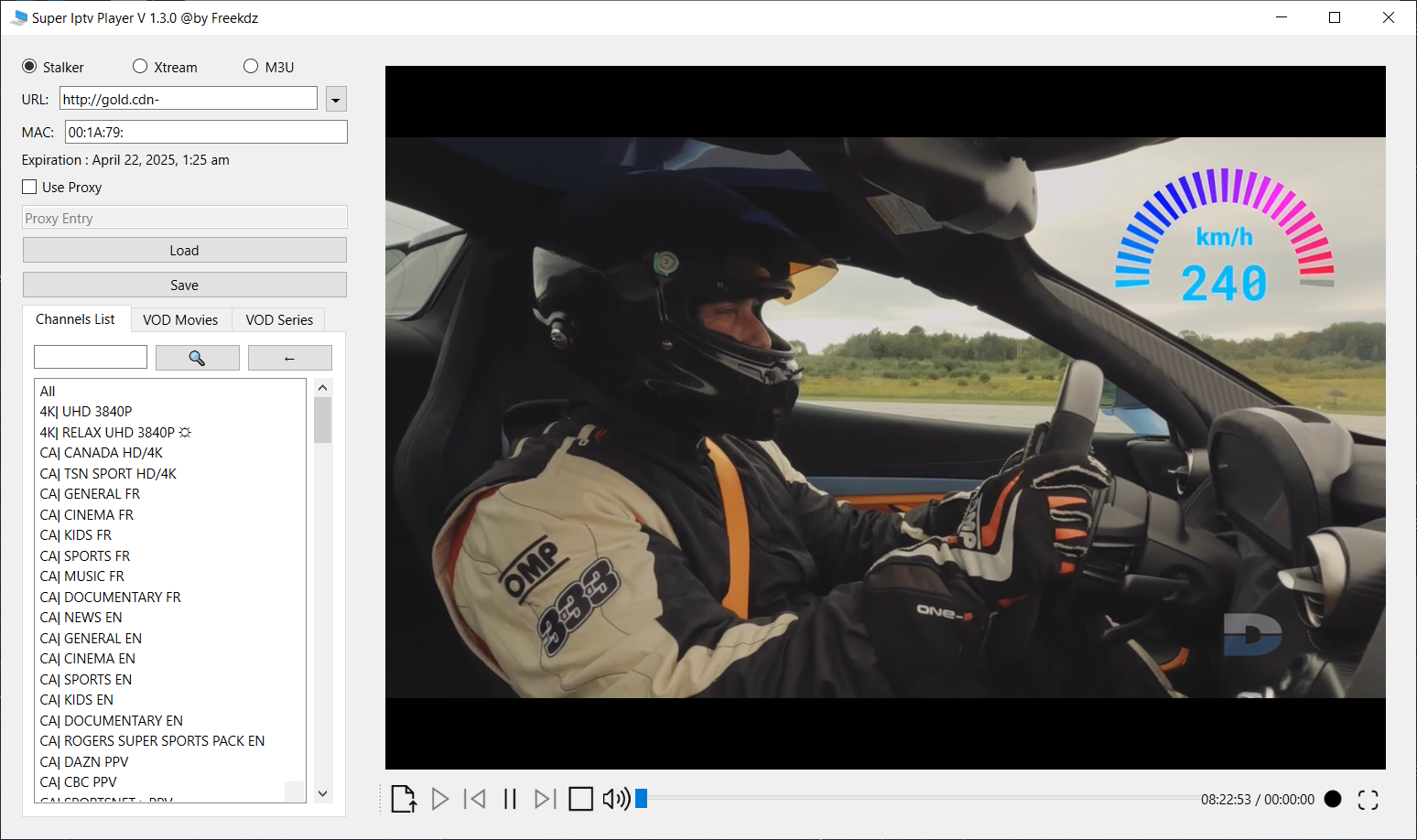Select CA| DOCUMENTARY EN category
This screenshot has width=1417, height=840.
169,720
